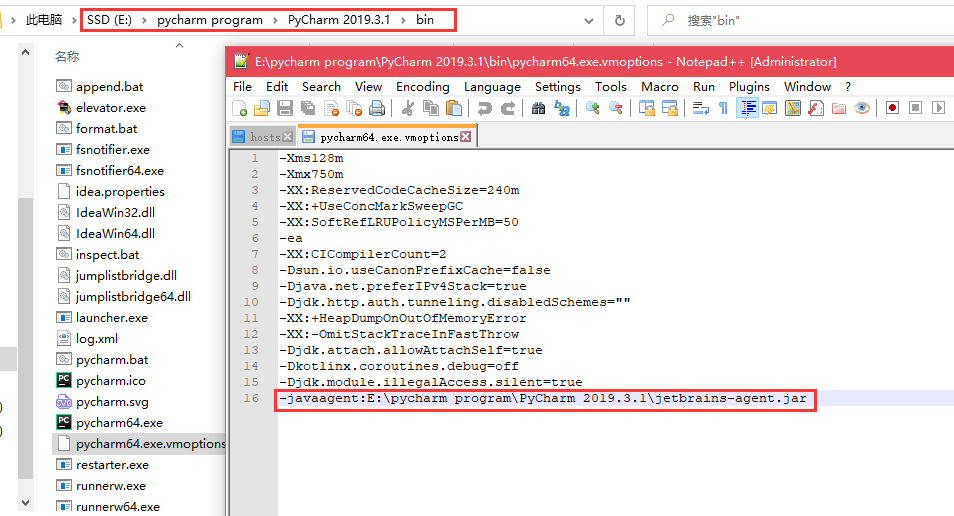The width and height of the screenshot is (954, 516).
Task: Click the Stop Recording macro icon
Action: coord(915,108)
